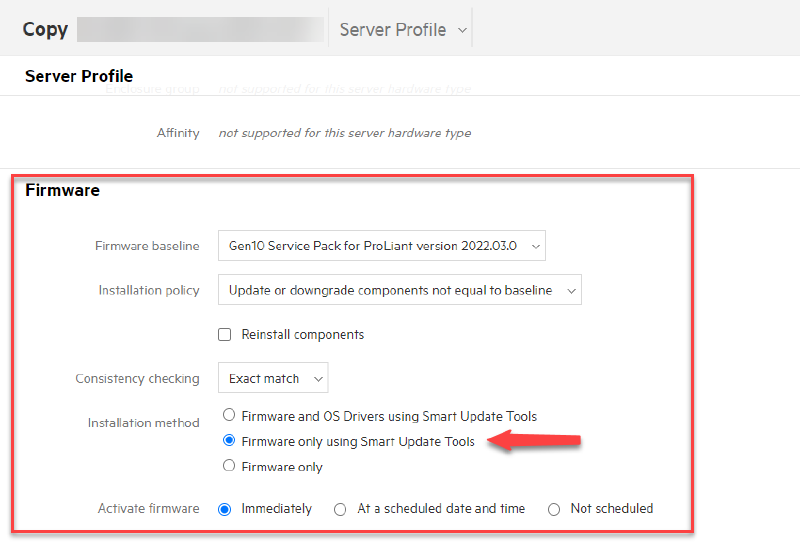Click the Firmware baseline field label
800x542 pixels.
tap(147, 246)
